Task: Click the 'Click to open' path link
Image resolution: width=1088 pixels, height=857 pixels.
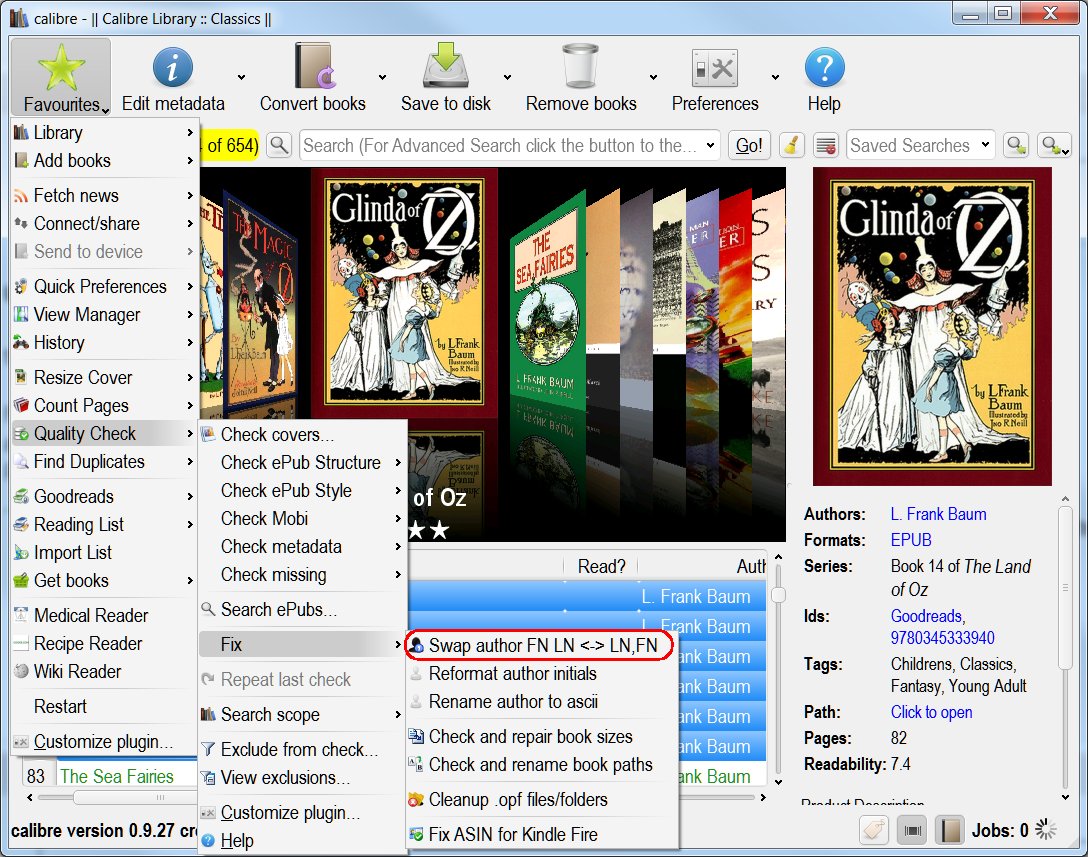Action: click(x=931, y=712)
